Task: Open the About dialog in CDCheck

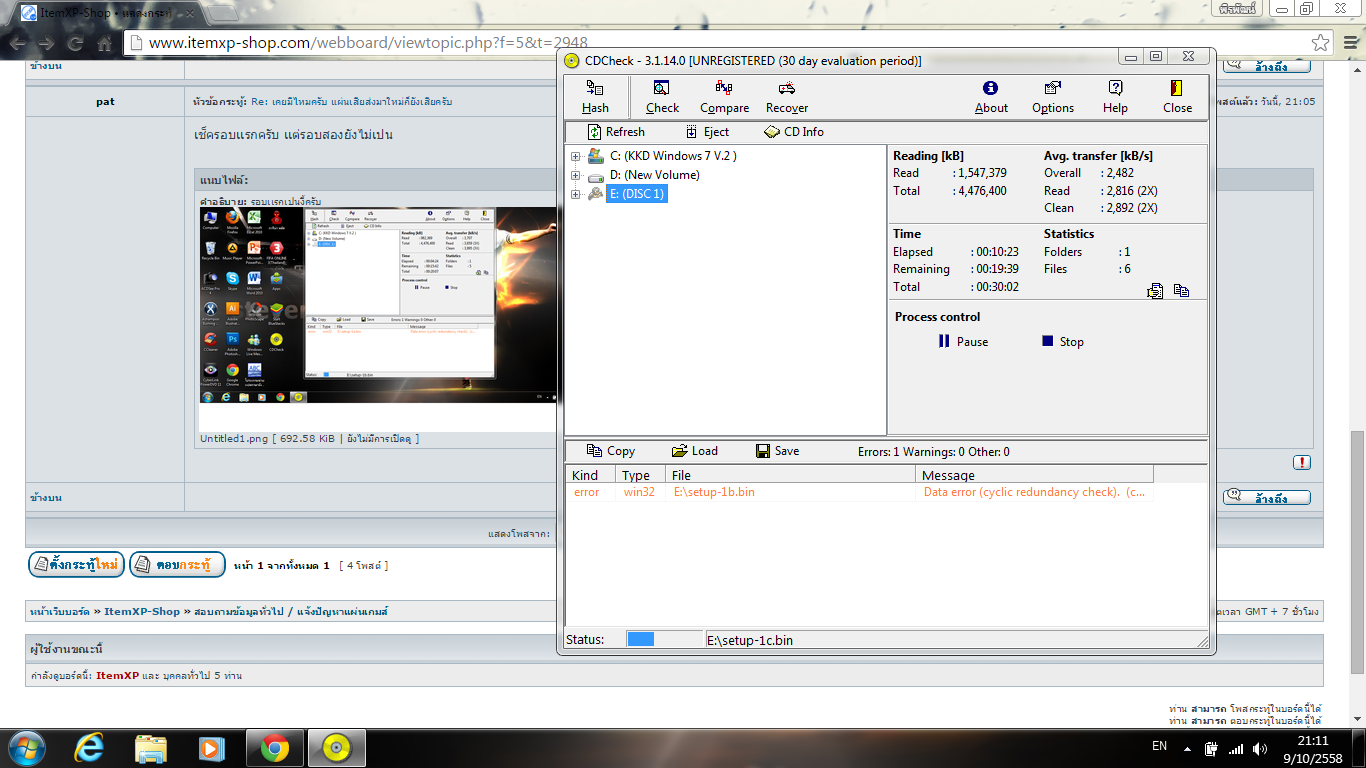Action: pyautogui.click(x=990, y=97)
